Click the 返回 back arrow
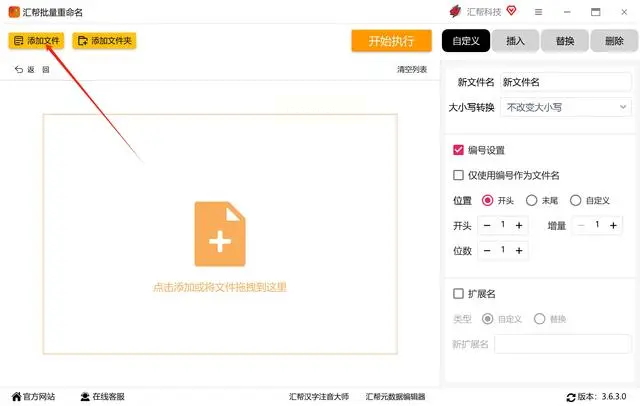640x406 pixels. 19,69
